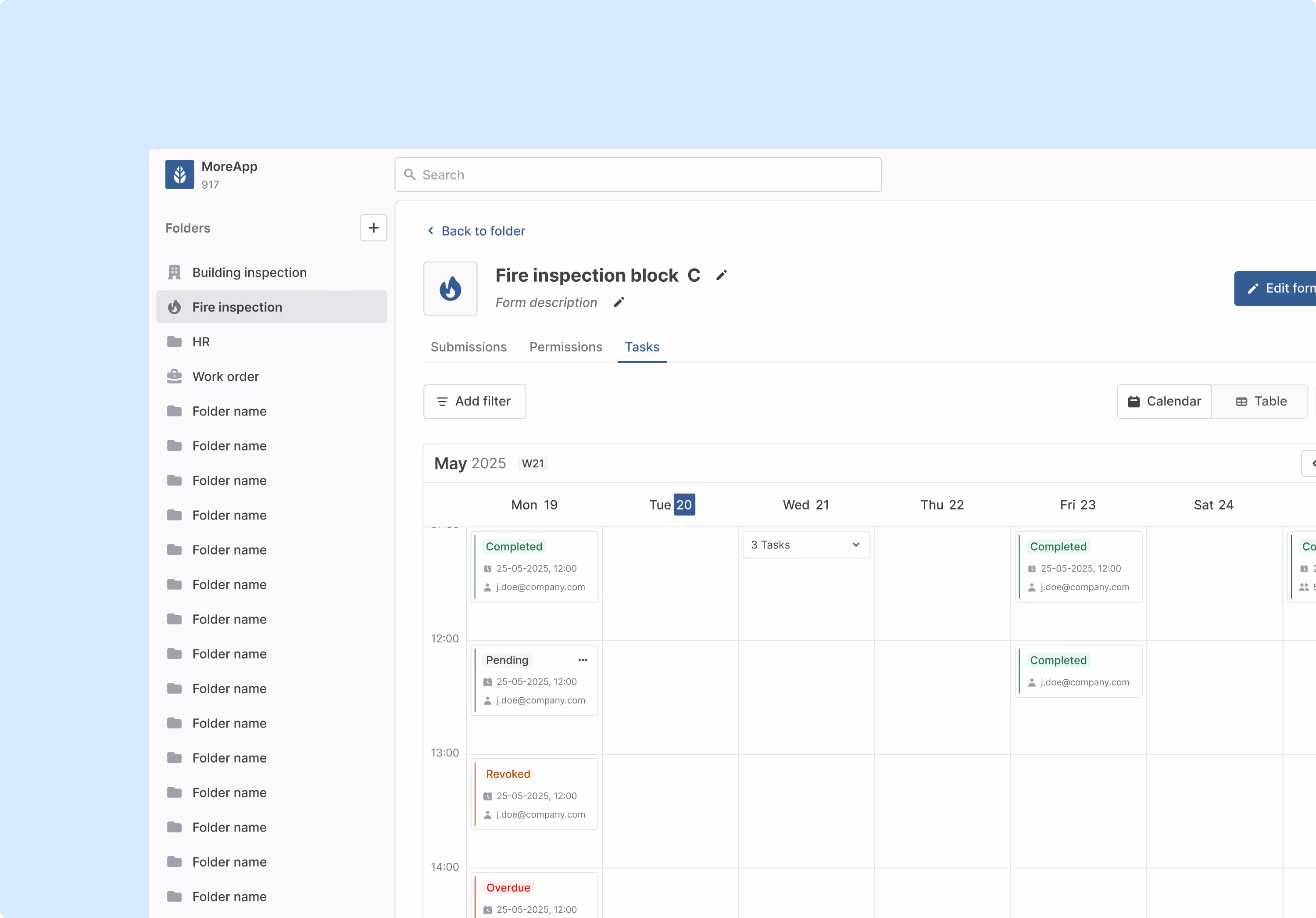Open the Building inspection folder
Image resolution: width=1316 pixels, height=918 pixels.
click(x=249, y=273)
